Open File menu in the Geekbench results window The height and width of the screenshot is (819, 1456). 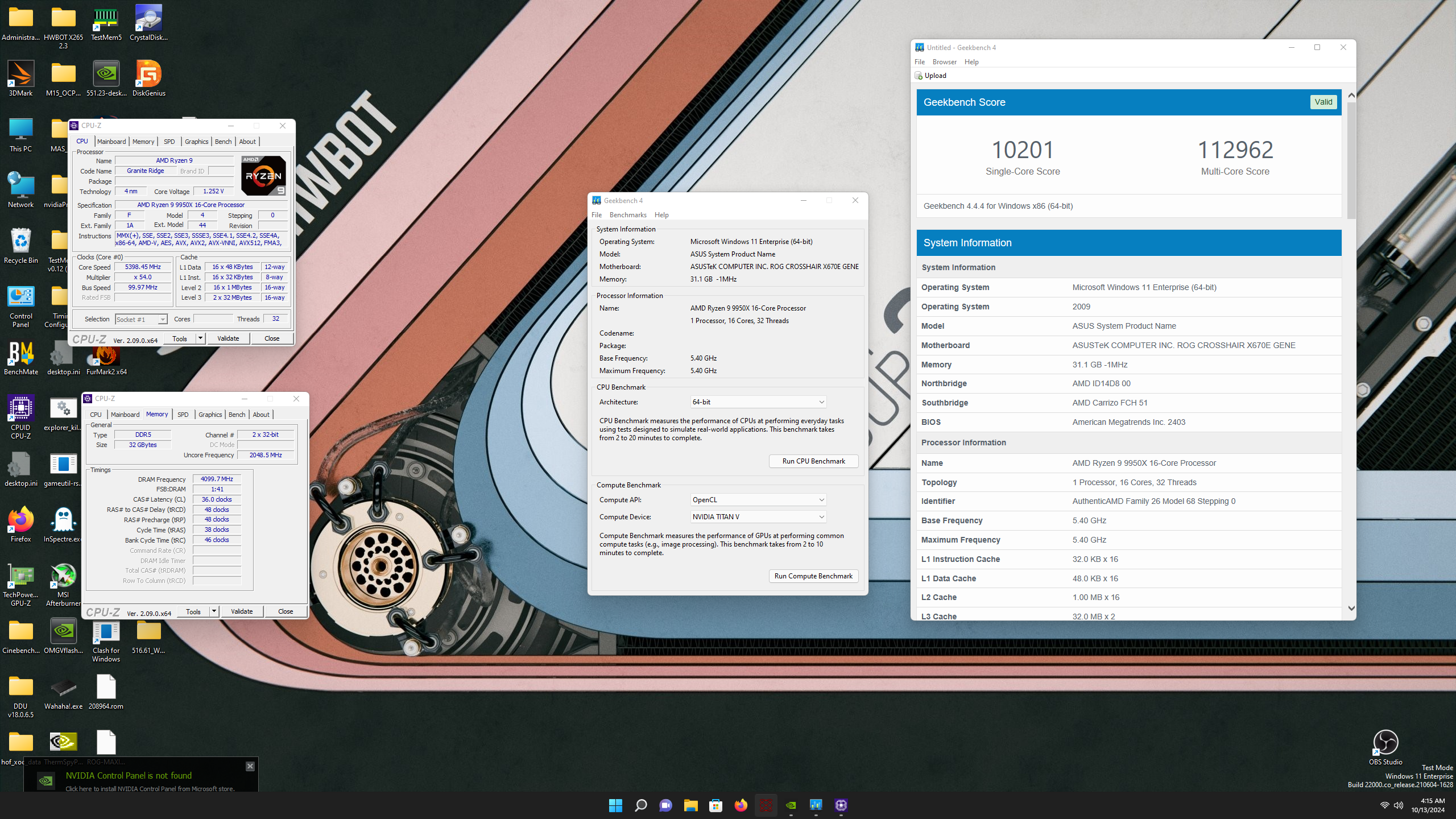[x=920, y=62]
